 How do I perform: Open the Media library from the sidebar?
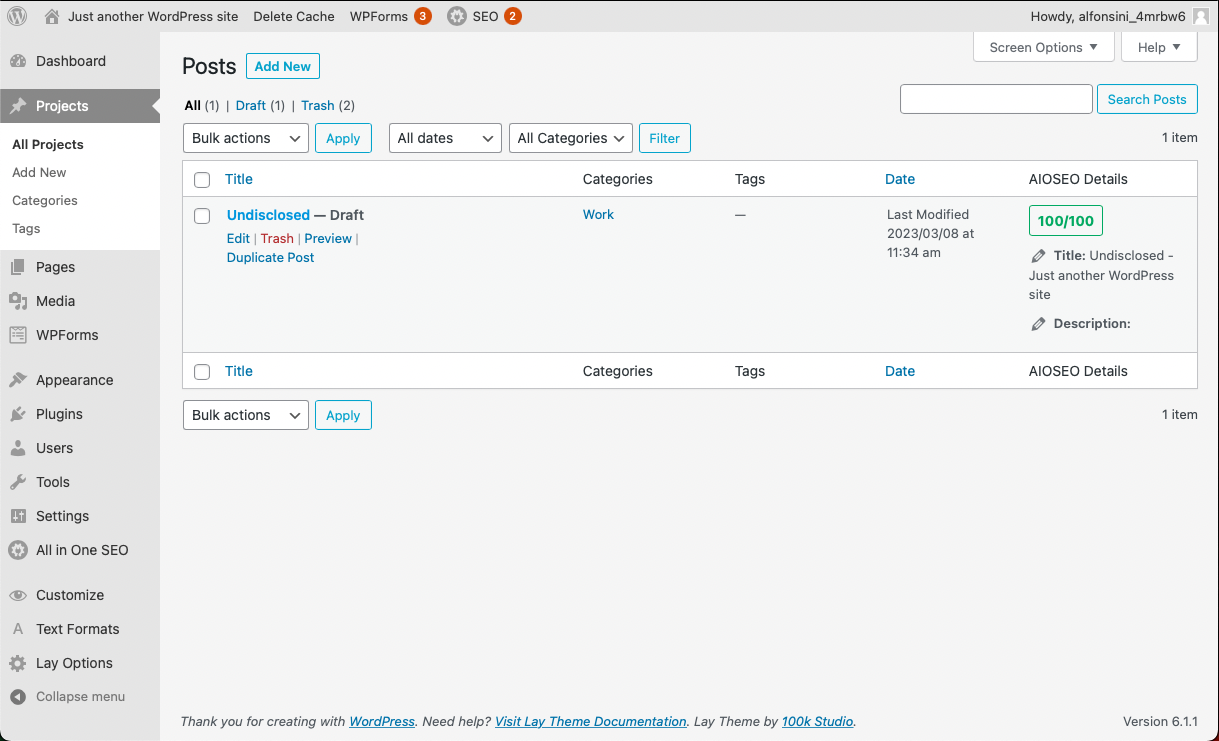(x=55, y=301)
